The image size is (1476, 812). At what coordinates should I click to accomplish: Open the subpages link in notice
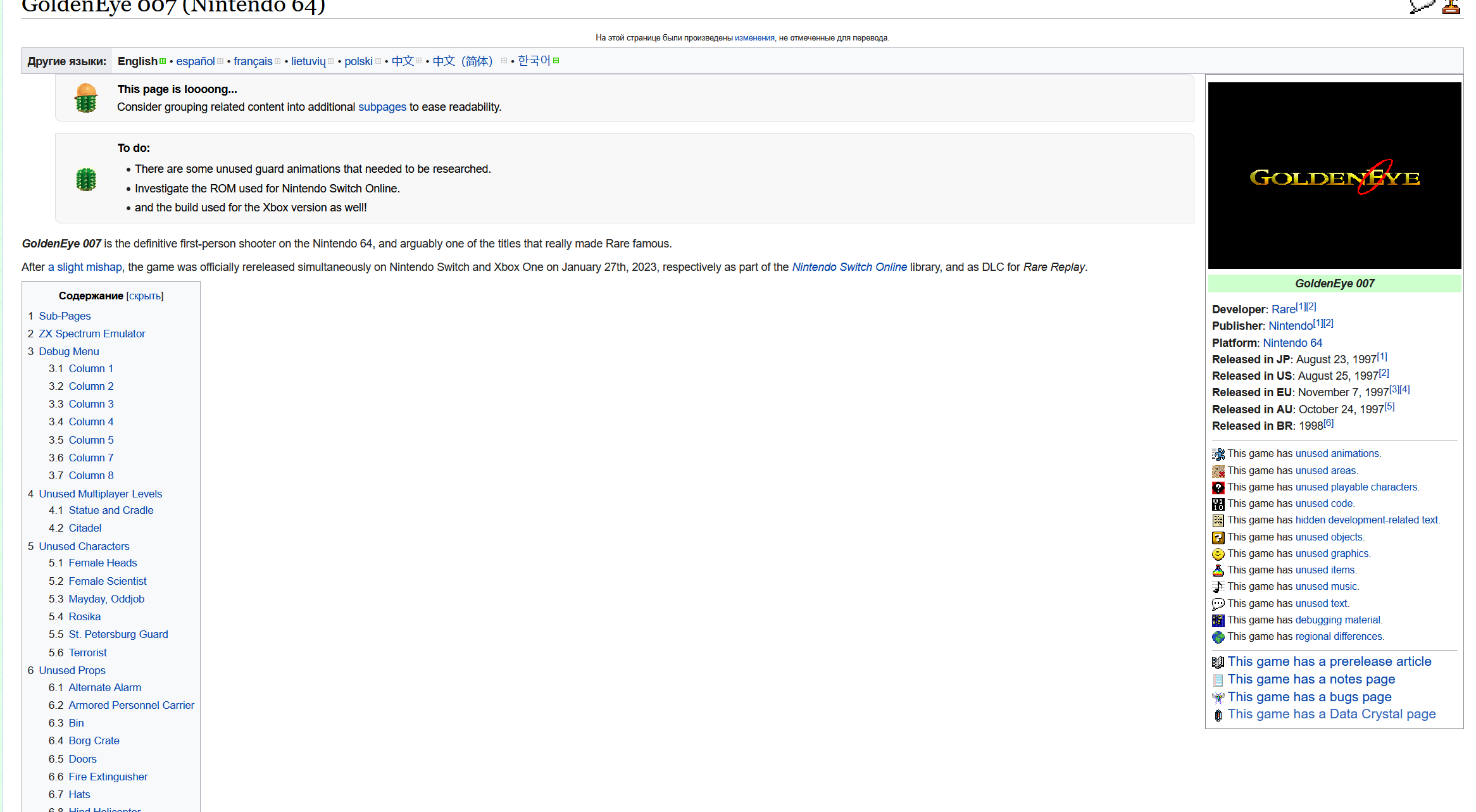pyautogui.click(x=382, y=107)
